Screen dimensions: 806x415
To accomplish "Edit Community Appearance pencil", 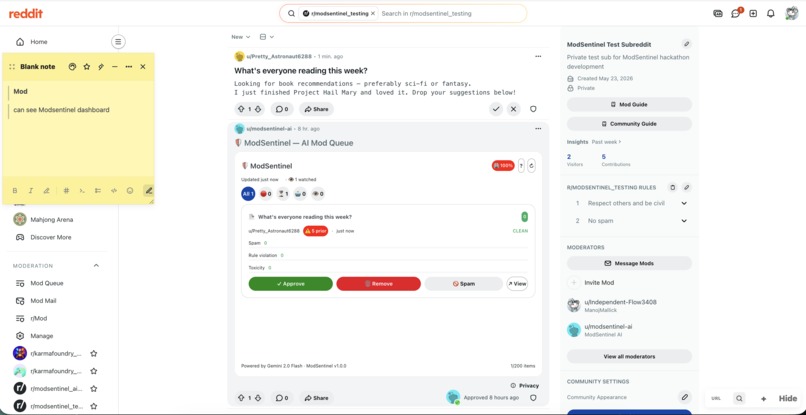I will click(x=684, y=397).
